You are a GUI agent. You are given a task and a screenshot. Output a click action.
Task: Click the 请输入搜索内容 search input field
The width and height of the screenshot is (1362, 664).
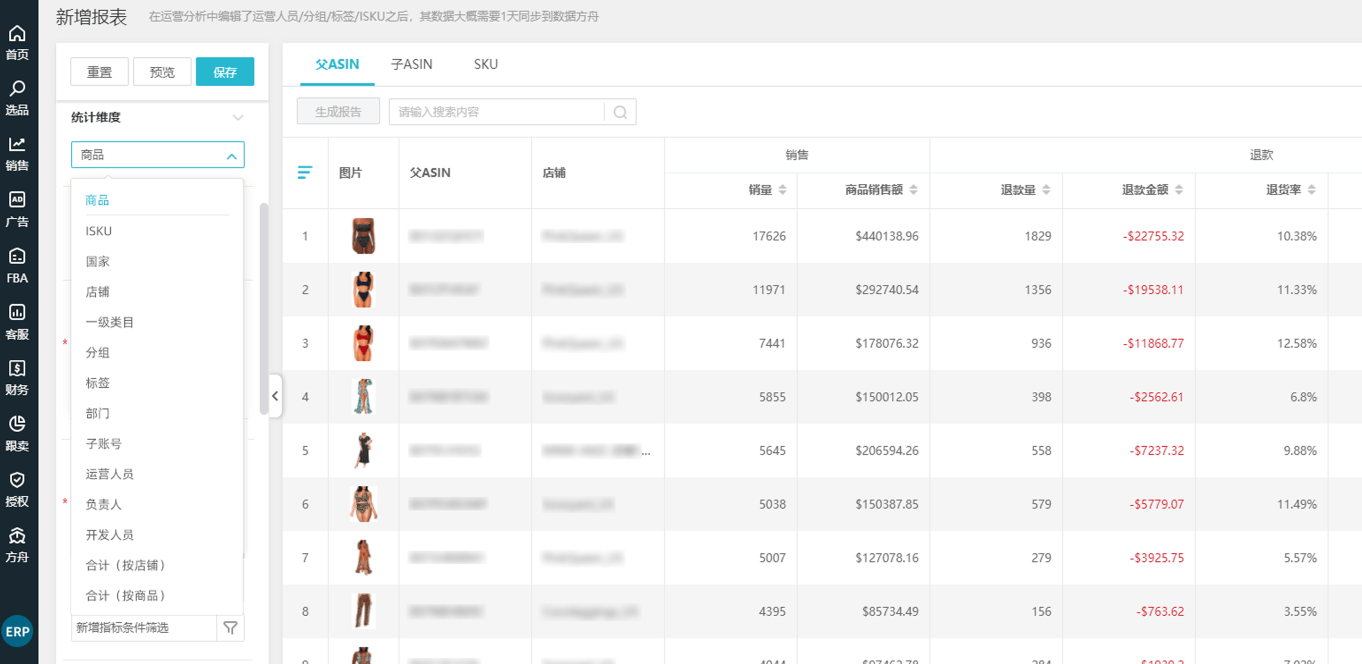point(497,112)
